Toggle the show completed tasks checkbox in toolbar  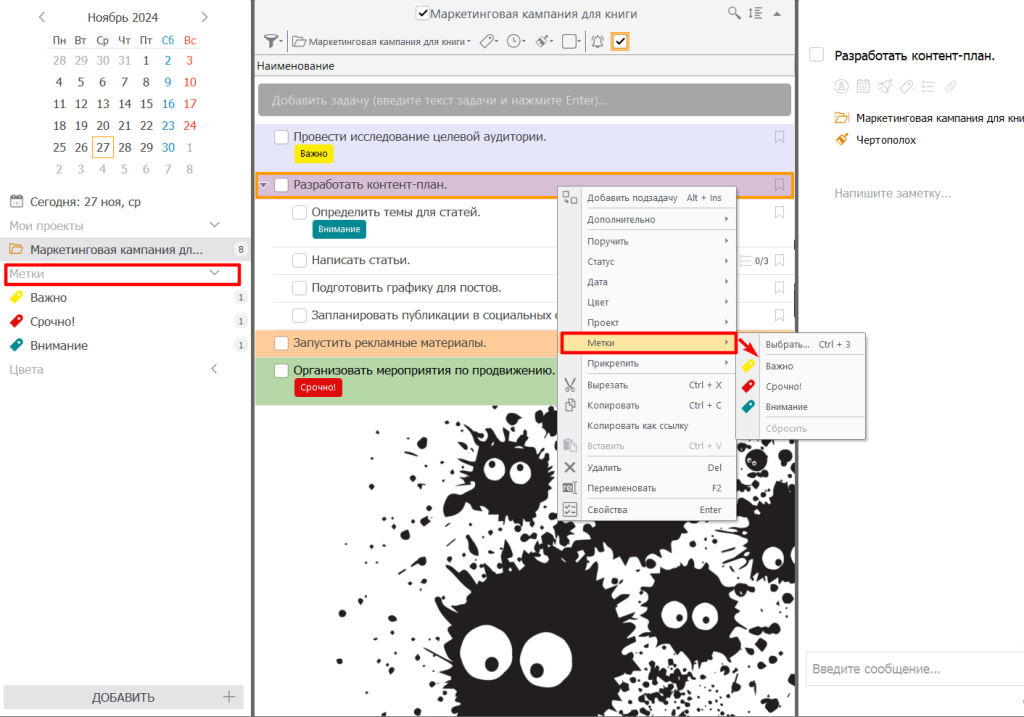click(x=620, y=41)
